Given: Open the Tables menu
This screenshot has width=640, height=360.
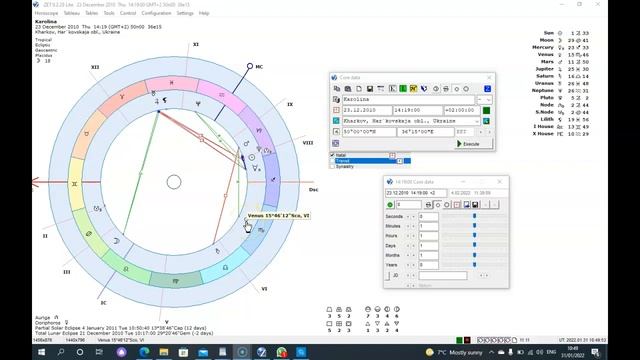Looking at the screenshot, I should tap(91, 13).
